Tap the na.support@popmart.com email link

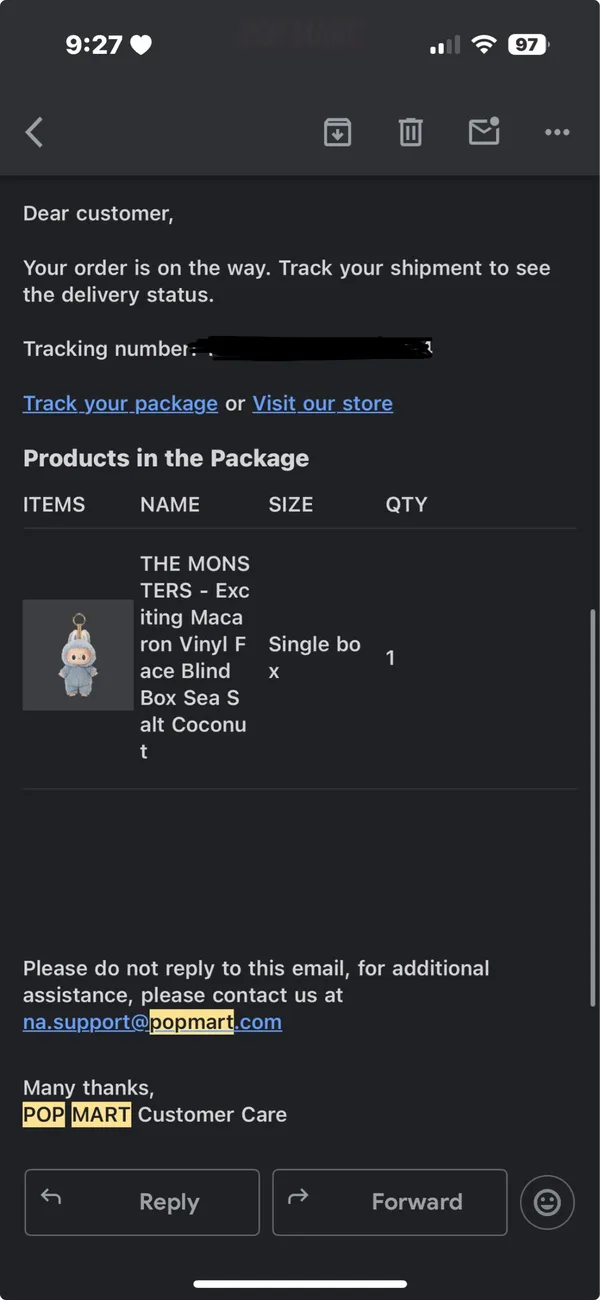click(x=152, y=1022)
